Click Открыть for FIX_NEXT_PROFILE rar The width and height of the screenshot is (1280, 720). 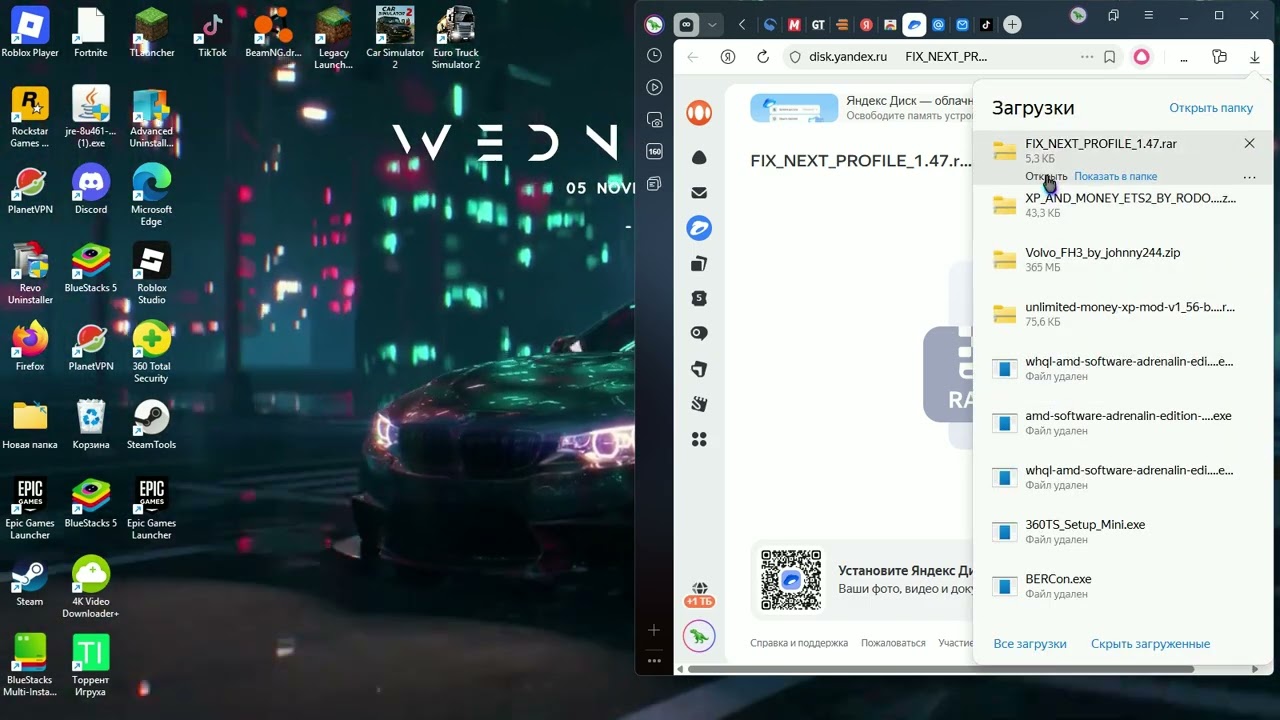(1046, 176)
